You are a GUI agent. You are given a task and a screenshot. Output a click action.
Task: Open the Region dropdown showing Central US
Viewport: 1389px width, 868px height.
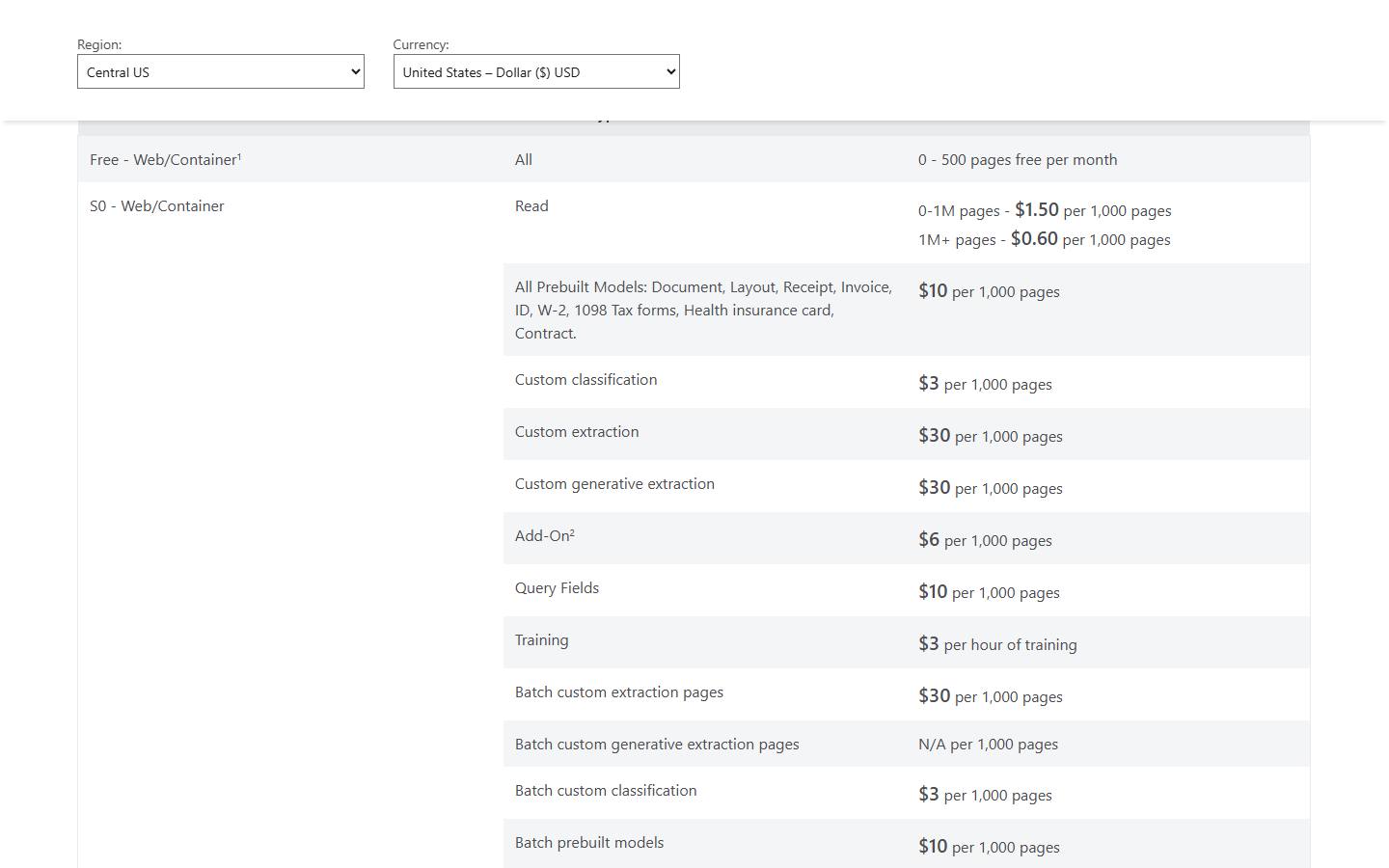pos(220,71)
